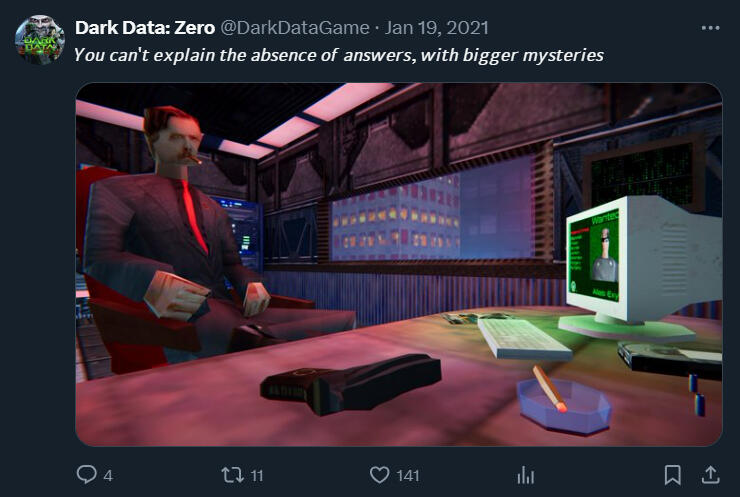Open the Dark Data profile avatar
This screenshot has height=497, width=740.
point(40,40)
